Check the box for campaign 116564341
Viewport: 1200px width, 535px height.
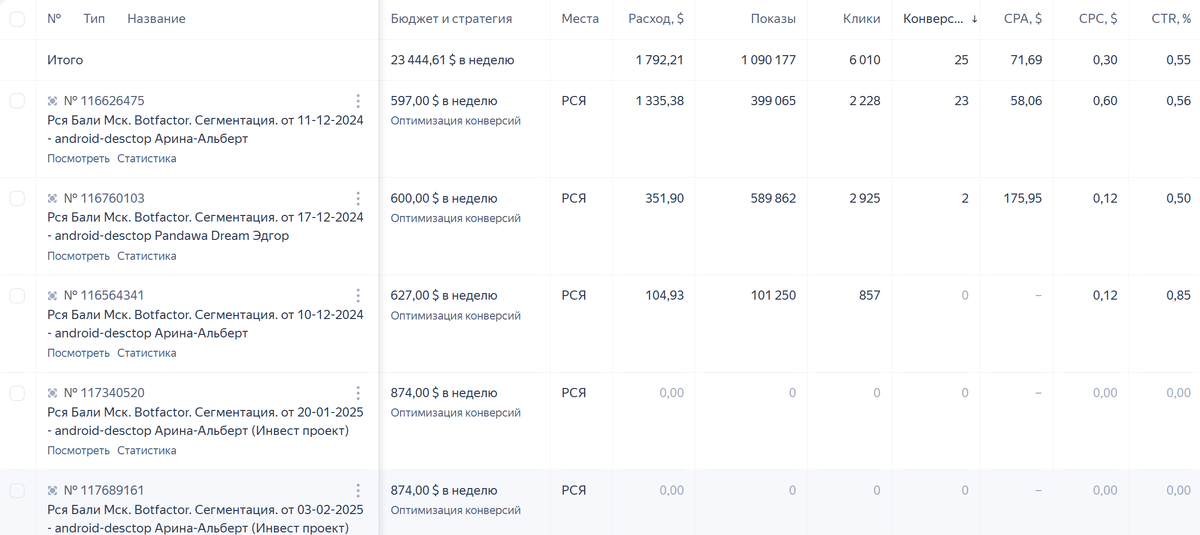pyautogui.click(x=17, y=295)
